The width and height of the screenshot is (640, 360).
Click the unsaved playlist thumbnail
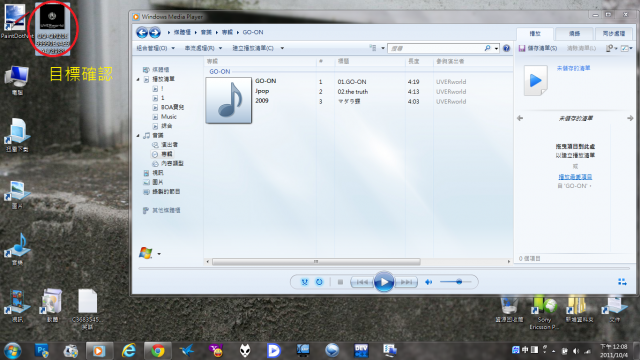[536, 80]
